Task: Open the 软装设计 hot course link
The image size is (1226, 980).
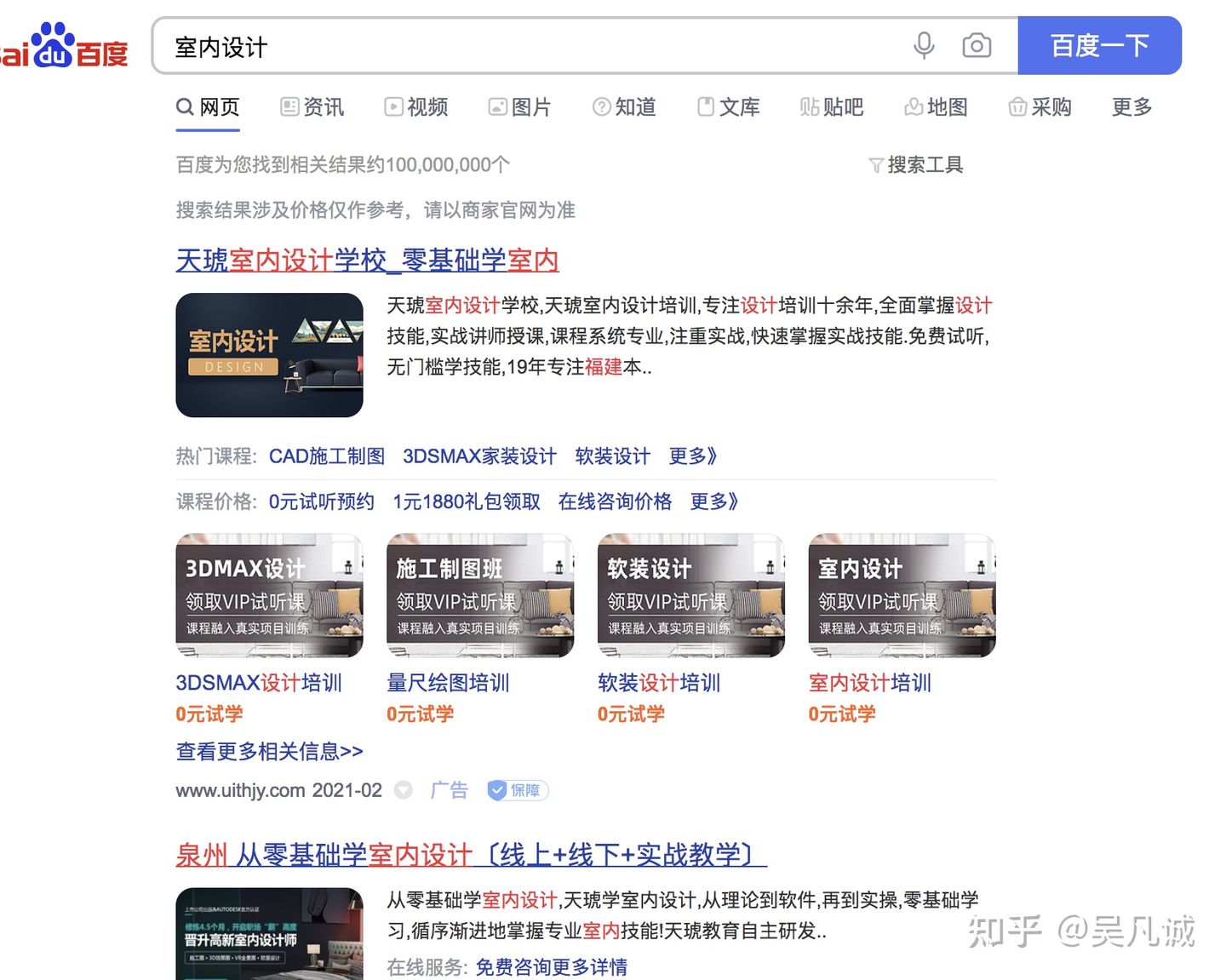Action: coord(613,456)
